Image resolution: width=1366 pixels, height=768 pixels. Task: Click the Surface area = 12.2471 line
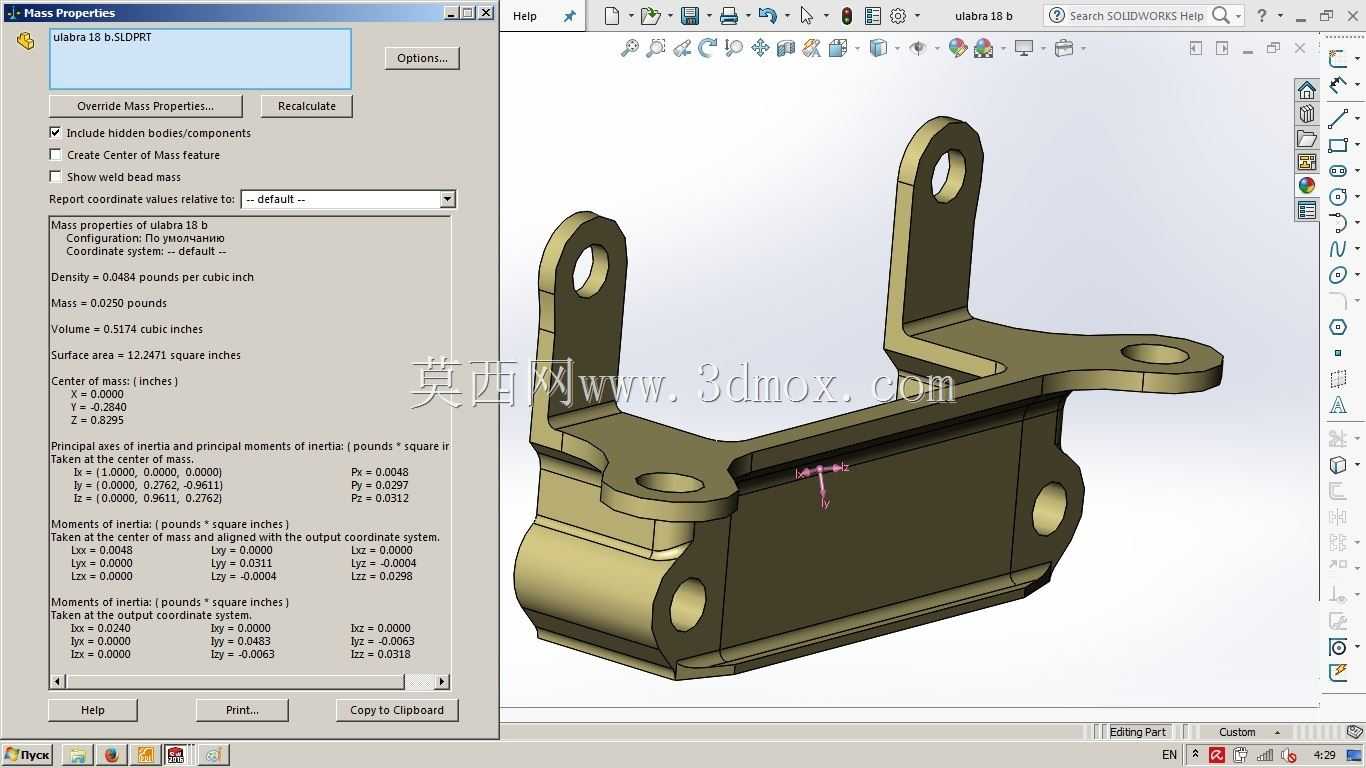point(146,355)
